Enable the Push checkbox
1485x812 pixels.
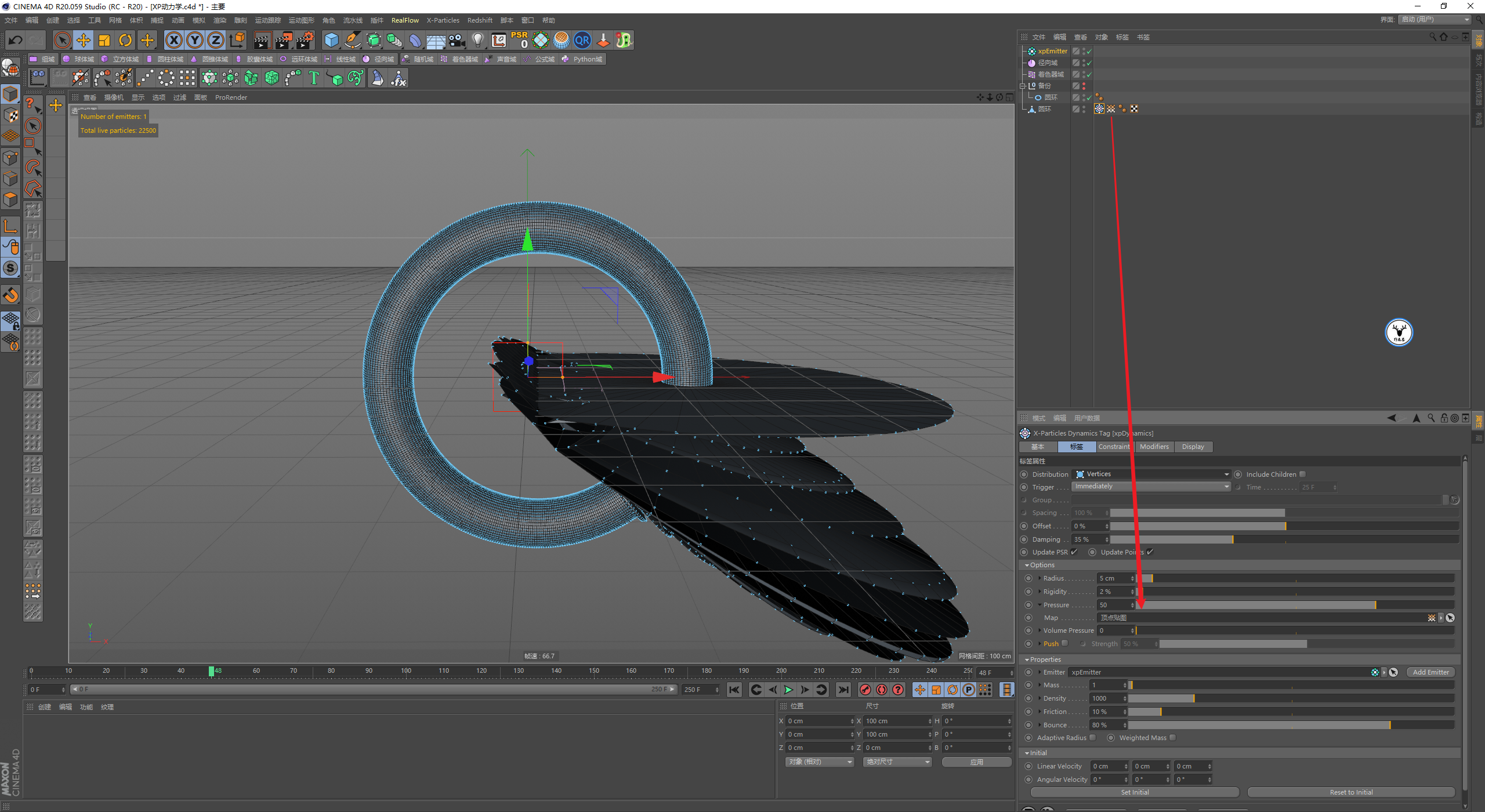1064,643
